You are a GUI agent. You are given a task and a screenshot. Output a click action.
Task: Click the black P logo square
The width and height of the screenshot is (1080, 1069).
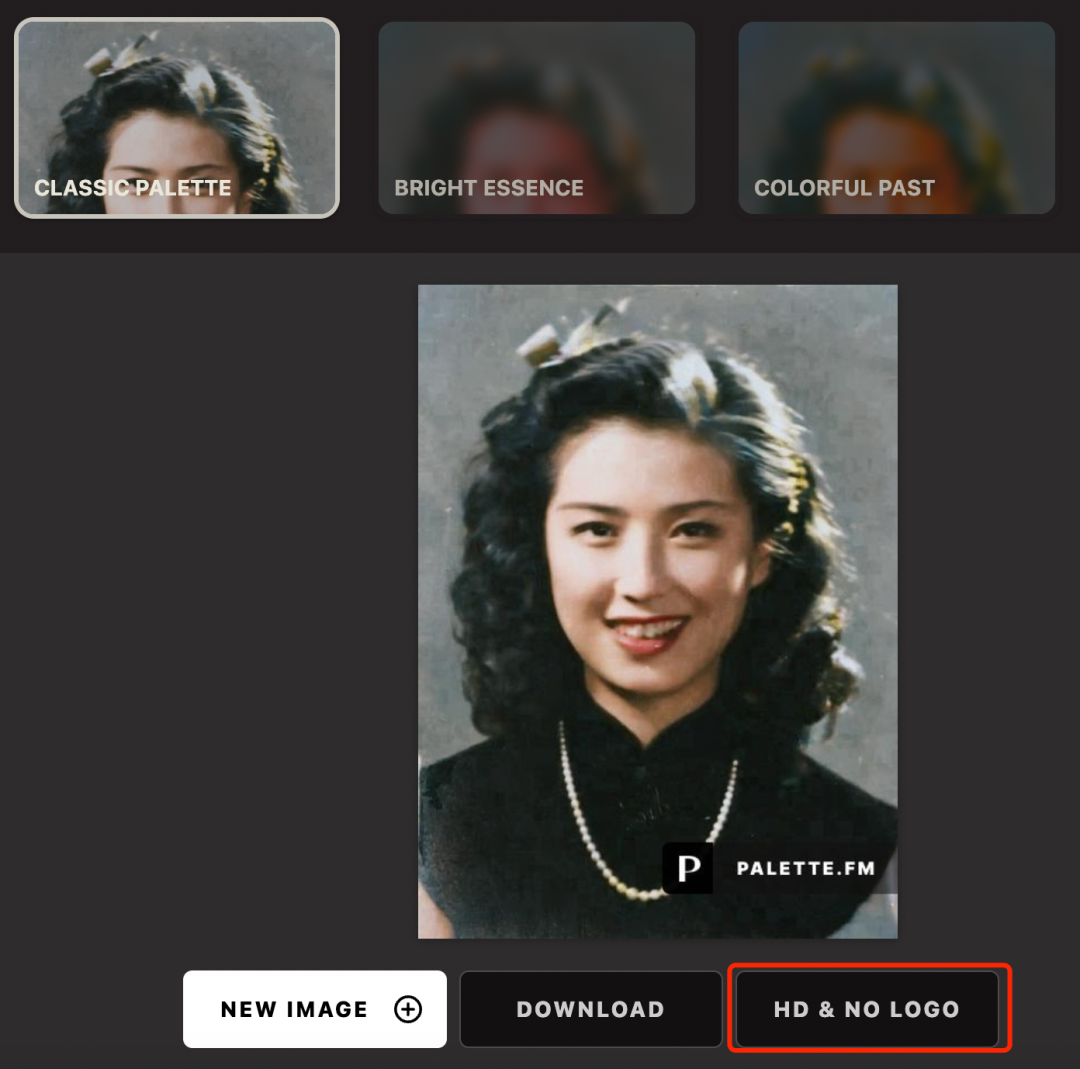point(688,868)
